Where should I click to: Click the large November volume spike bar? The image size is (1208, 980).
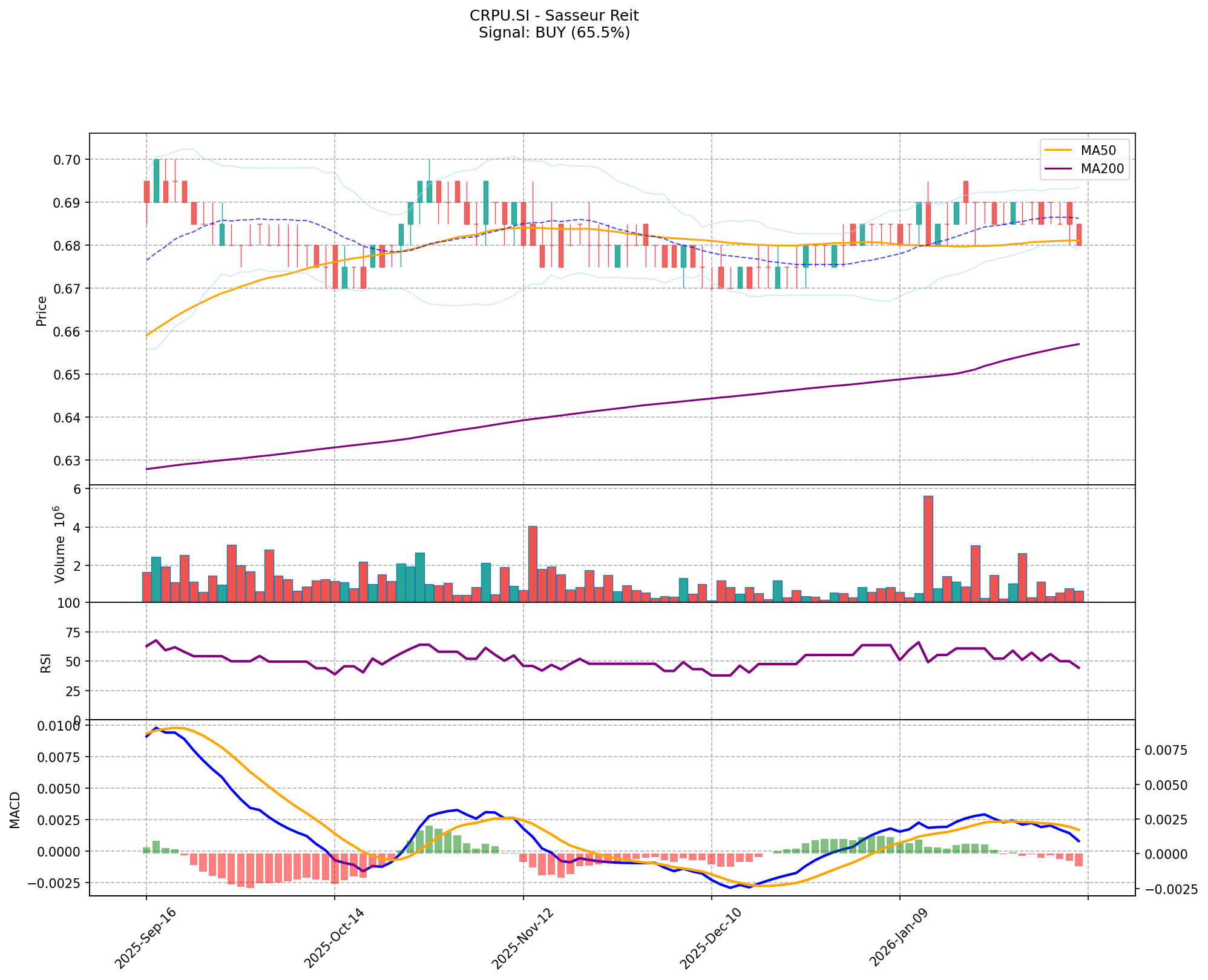click(x=533, y=564)
